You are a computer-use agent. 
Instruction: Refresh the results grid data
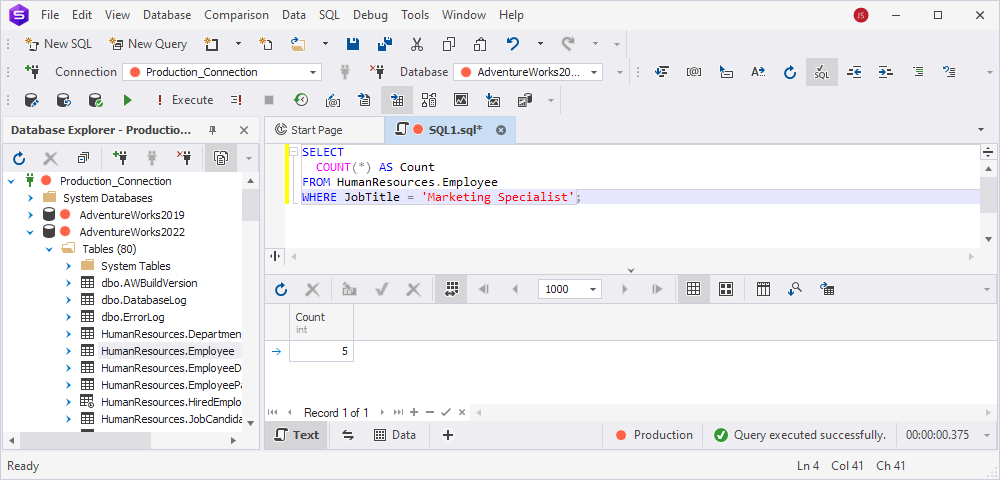coord(281,289)
